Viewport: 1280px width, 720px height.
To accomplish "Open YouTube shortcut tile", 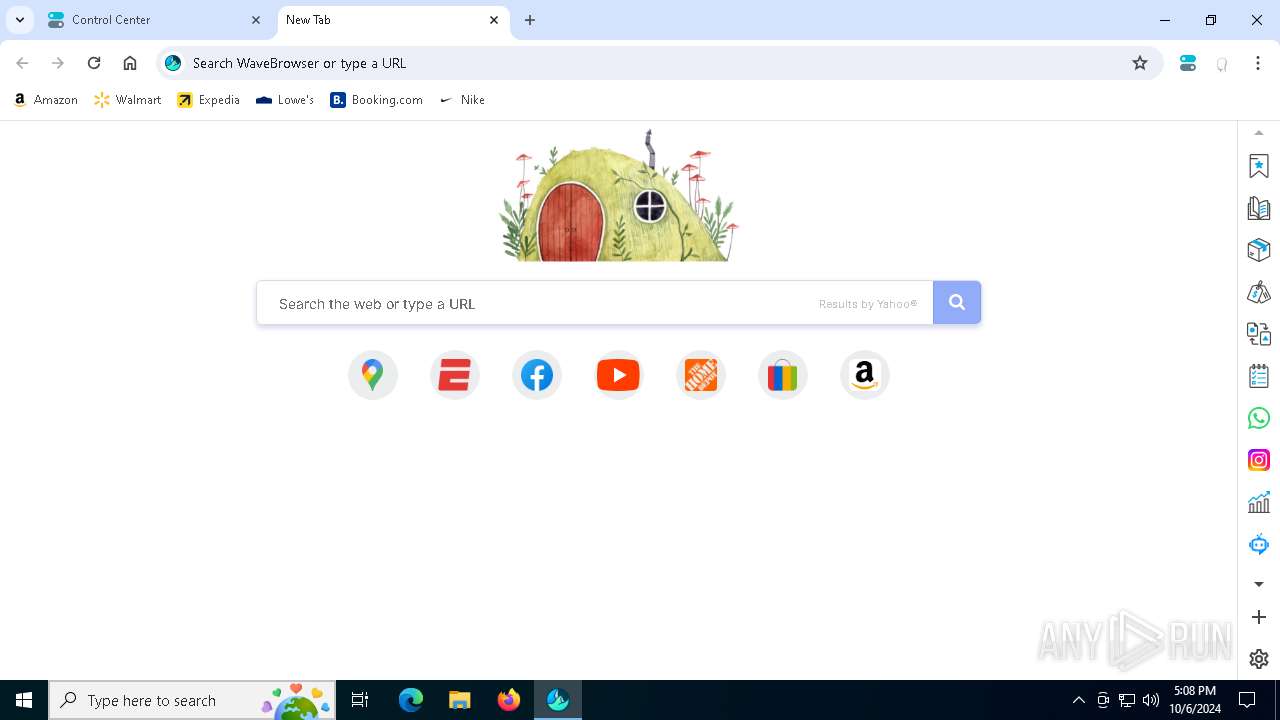I will (x=619, y=375).
